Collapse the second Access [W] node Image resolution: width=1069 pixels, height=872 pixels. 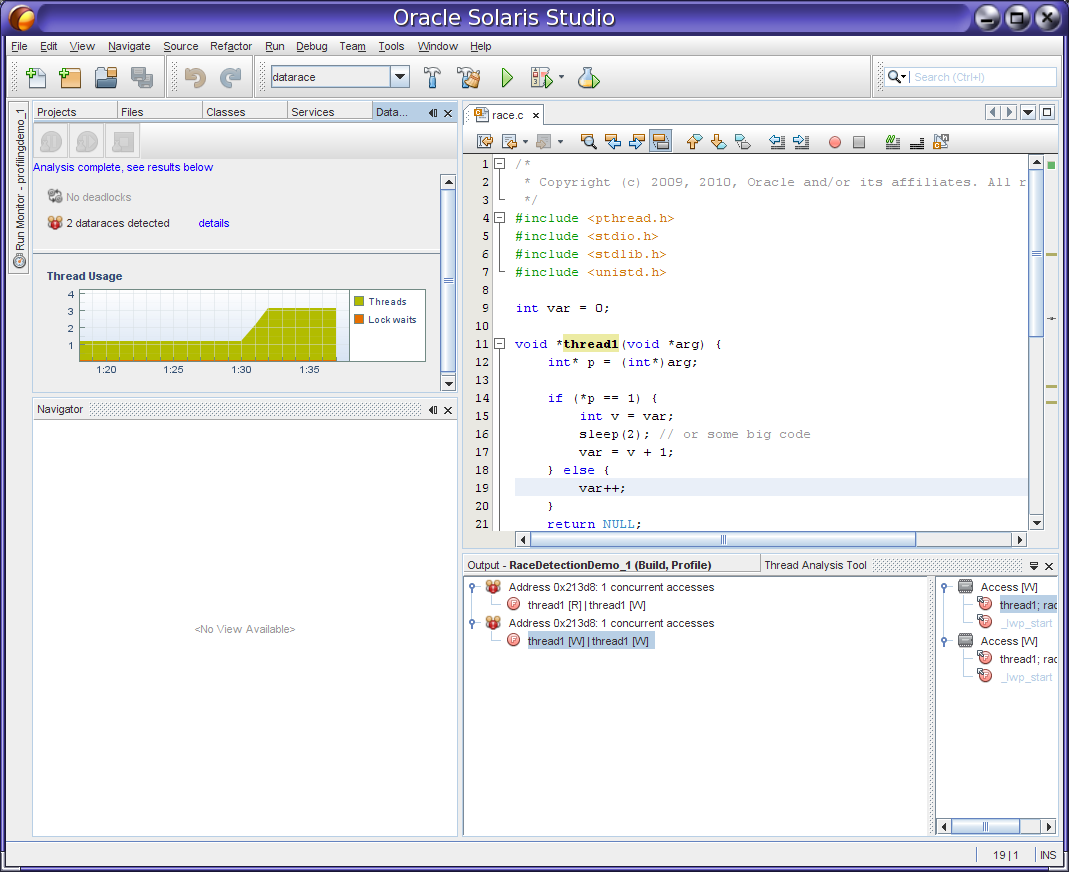(944, 641)
